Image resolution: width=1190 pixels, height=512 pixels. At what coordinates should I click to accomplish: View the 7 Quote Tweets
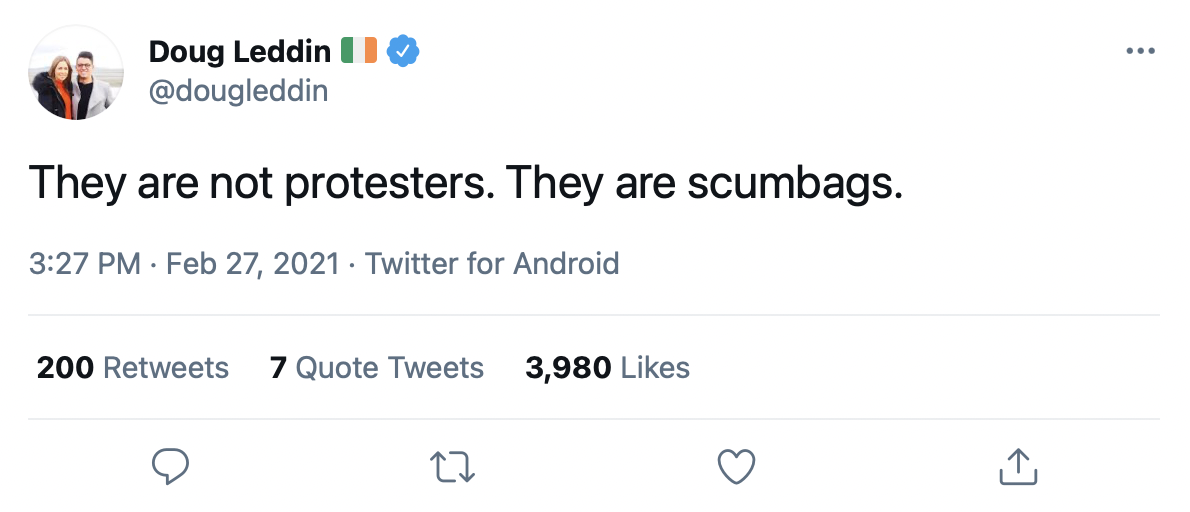pyautogui.click(x=377, y=368)
